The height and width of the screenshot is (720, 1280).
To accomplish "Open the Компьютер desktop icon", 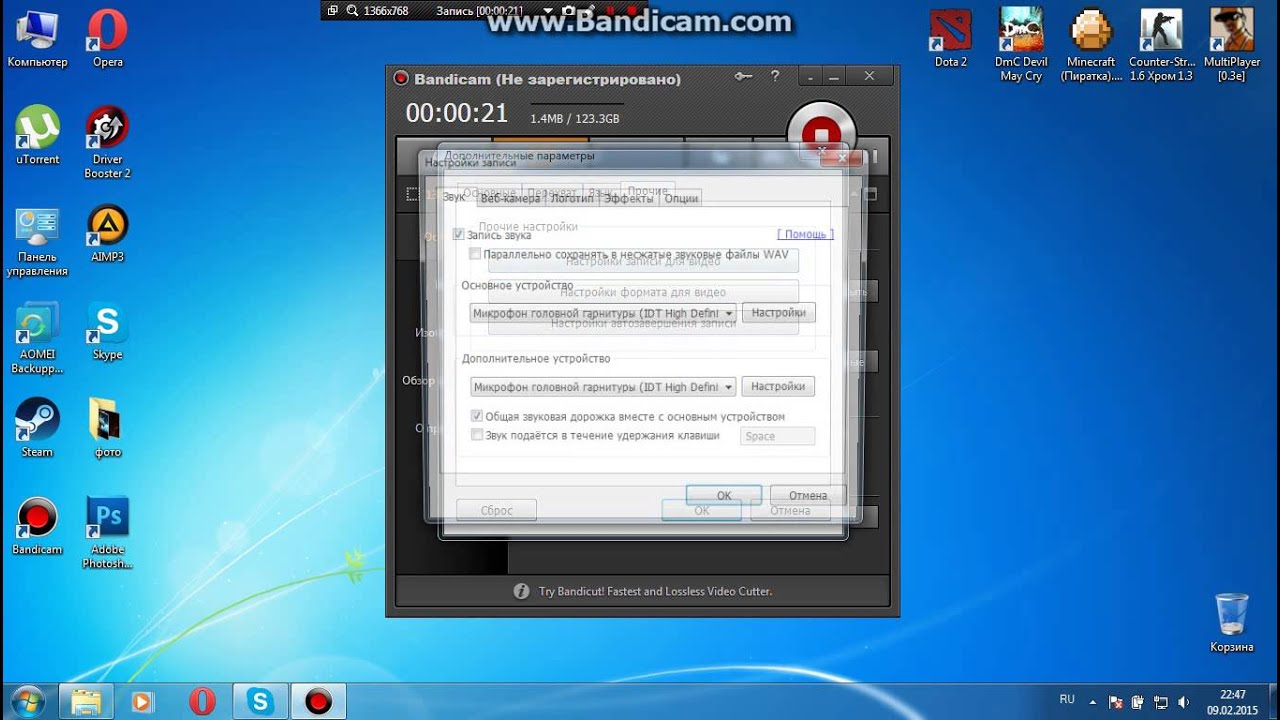I will coord(37,38).
